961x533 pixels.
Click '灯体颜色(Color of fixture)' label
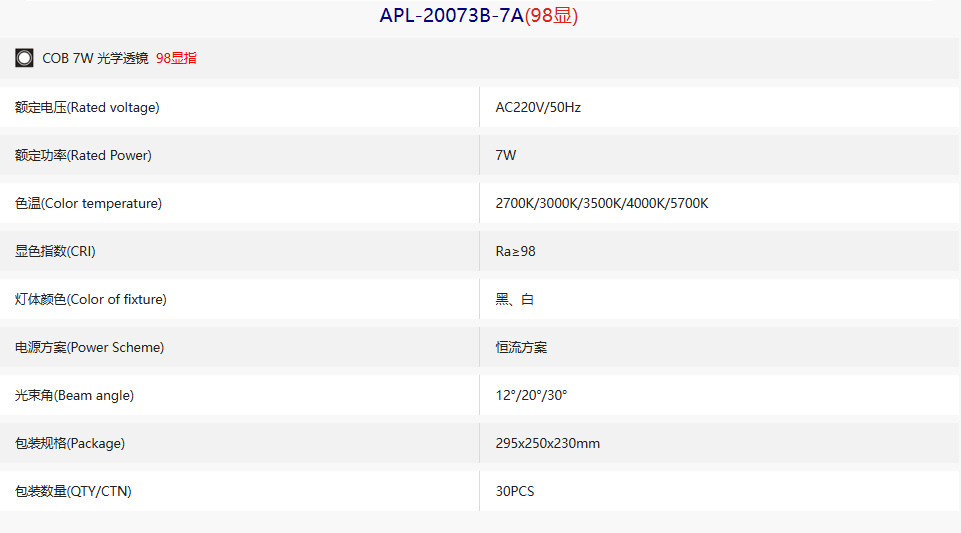[x=91, y=300]
